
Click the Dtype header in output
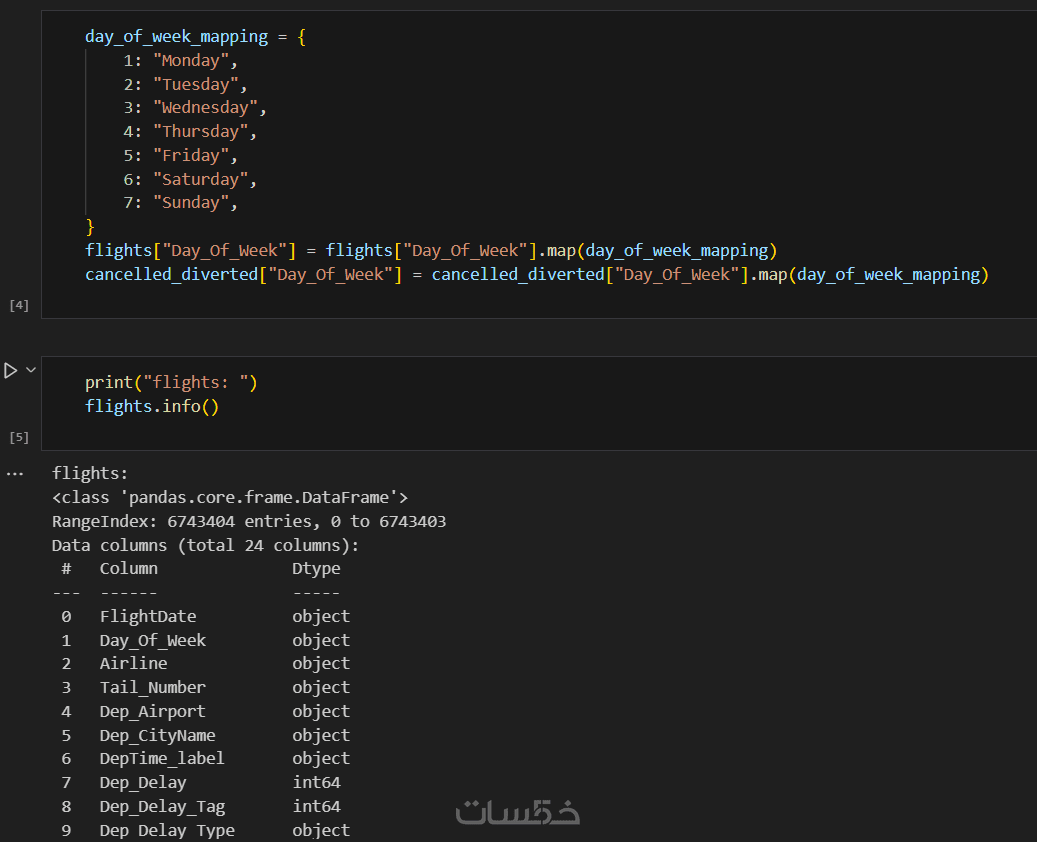[316, 569]
